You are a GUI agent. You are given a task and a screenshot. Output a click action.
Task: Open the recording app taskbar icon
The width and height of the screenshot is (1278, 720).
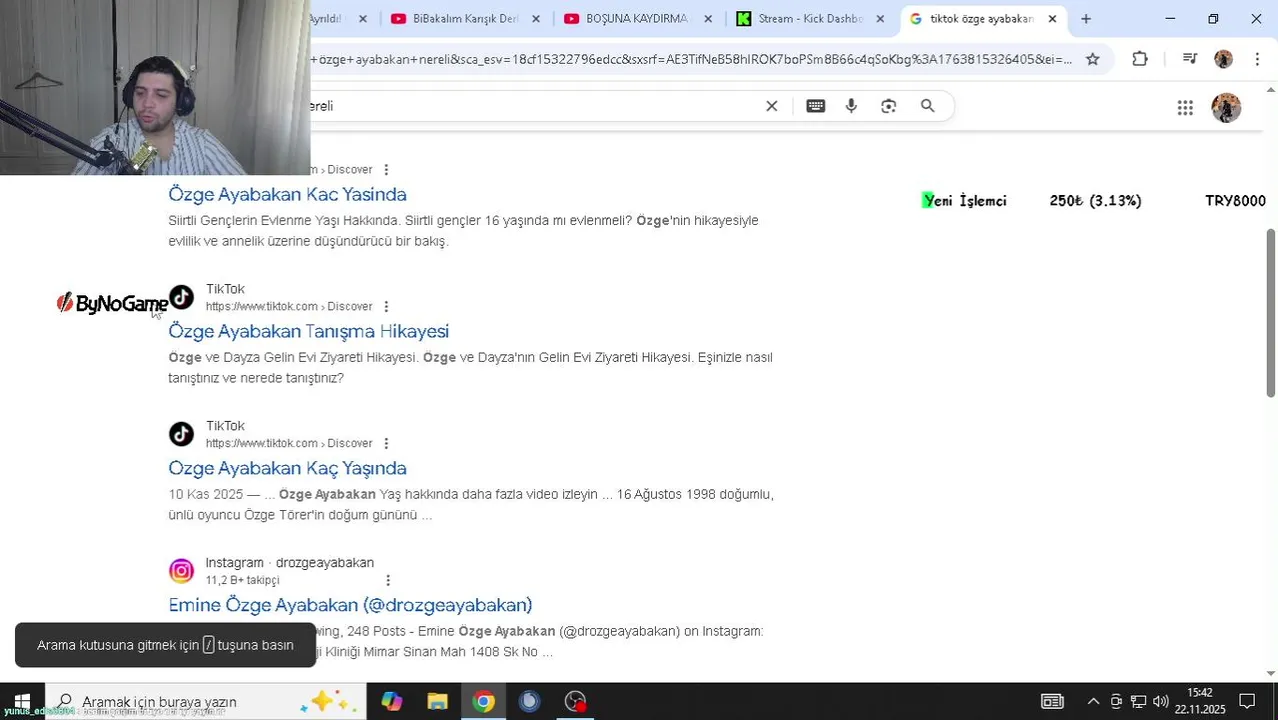(x=575, y=702)
